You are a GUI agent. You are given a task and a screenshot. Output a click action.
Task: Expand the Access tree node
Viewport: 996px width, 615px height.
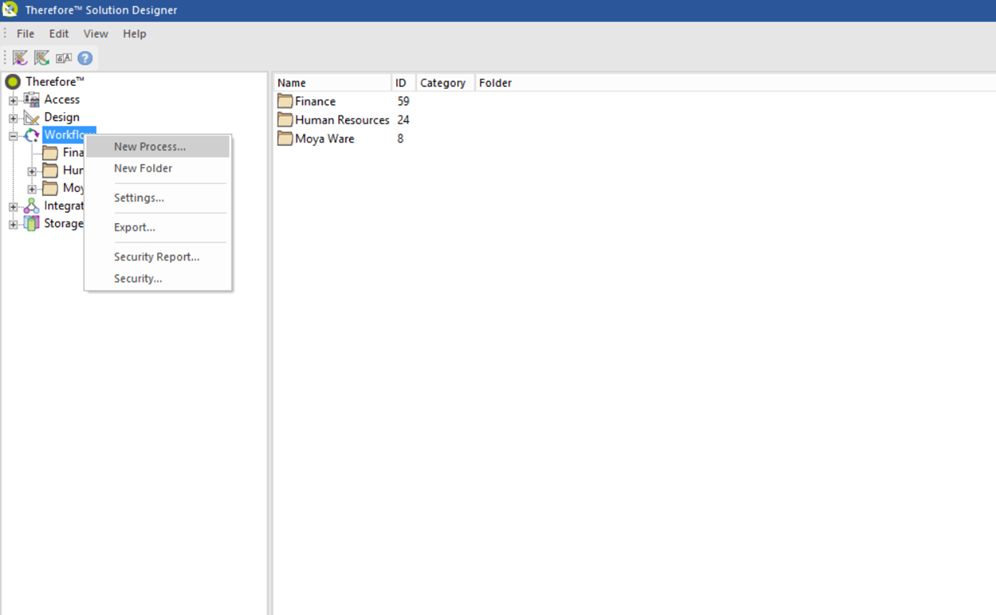point(12,99)
